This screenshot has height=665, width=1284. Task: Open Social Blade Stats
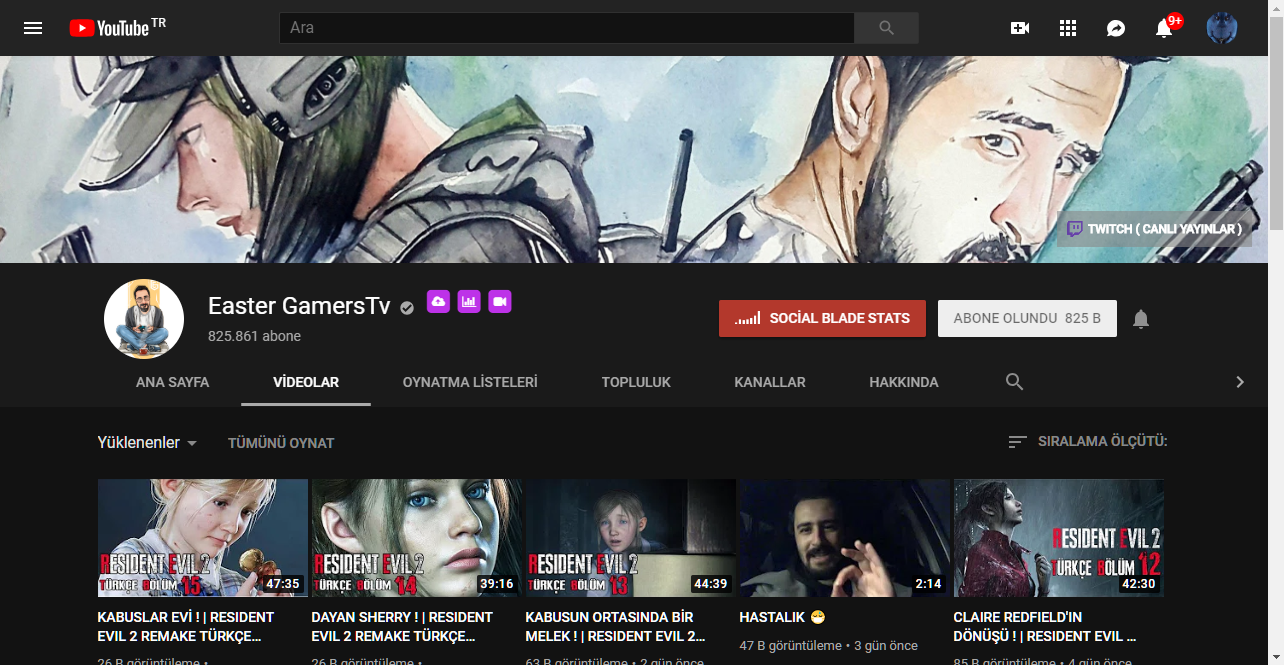(x=822, y=319)
